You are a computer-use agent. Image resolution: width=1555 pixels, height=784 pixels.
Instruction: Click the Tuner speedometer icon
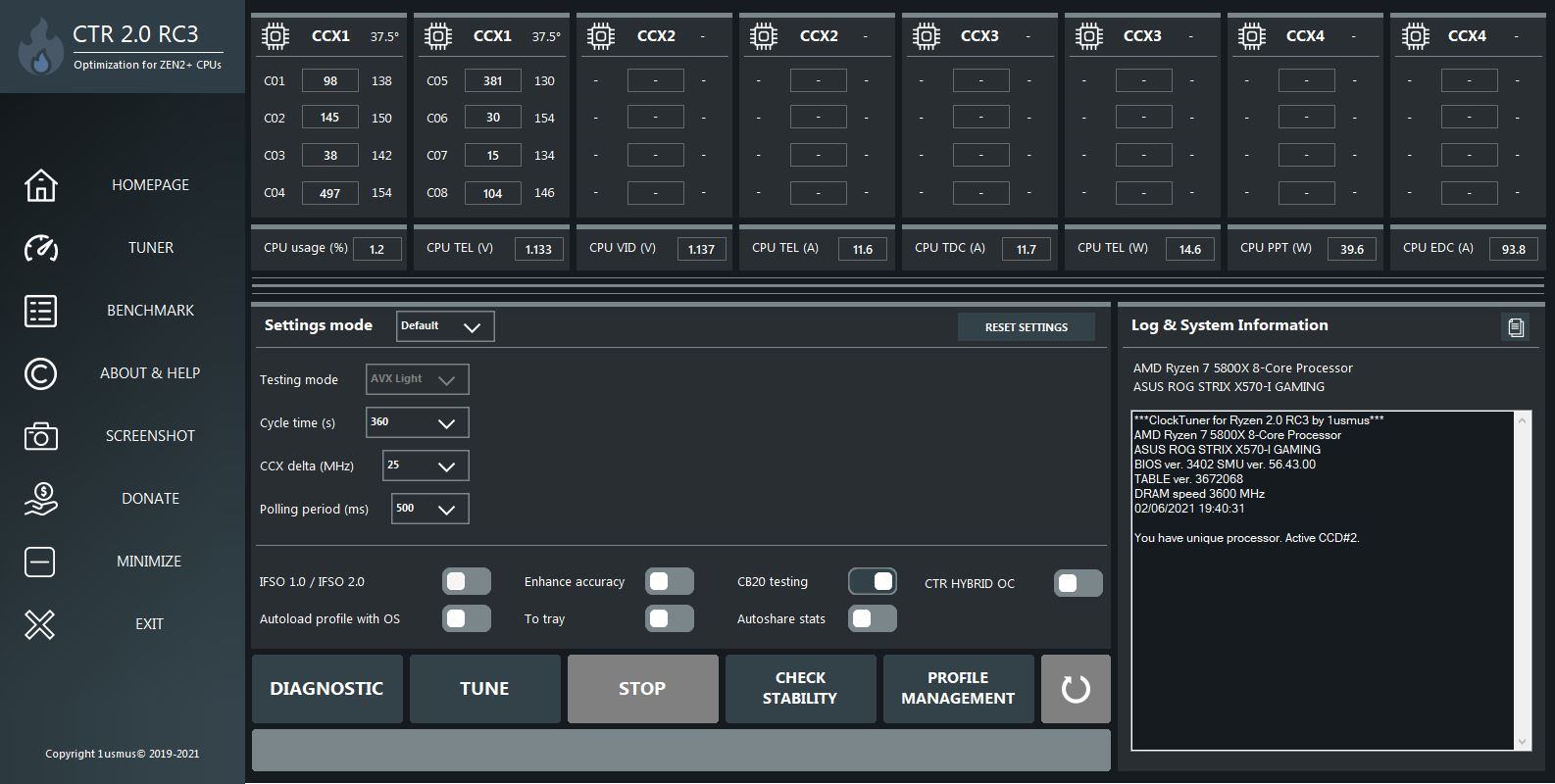[x=40, y=248]
